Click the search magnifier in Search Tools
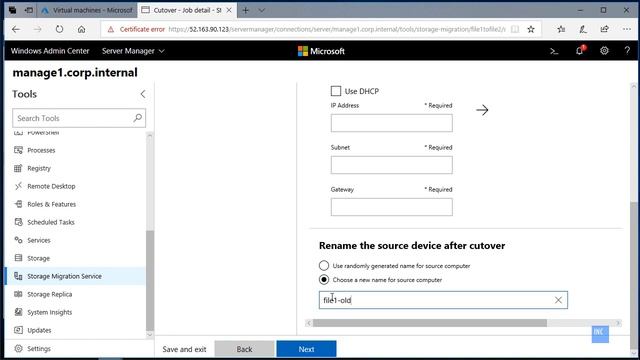 click(138, 118)
